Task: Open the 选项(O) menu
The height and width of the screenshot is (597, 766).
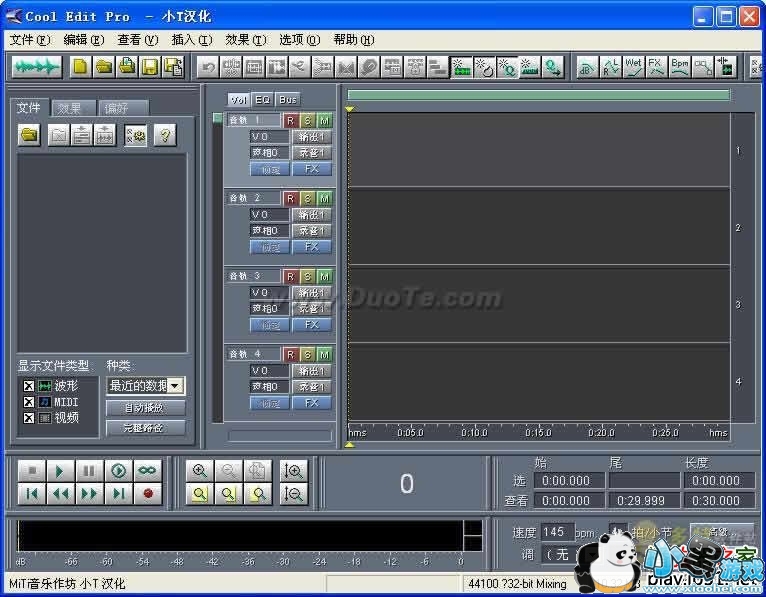Action: [x=299, y=40]
